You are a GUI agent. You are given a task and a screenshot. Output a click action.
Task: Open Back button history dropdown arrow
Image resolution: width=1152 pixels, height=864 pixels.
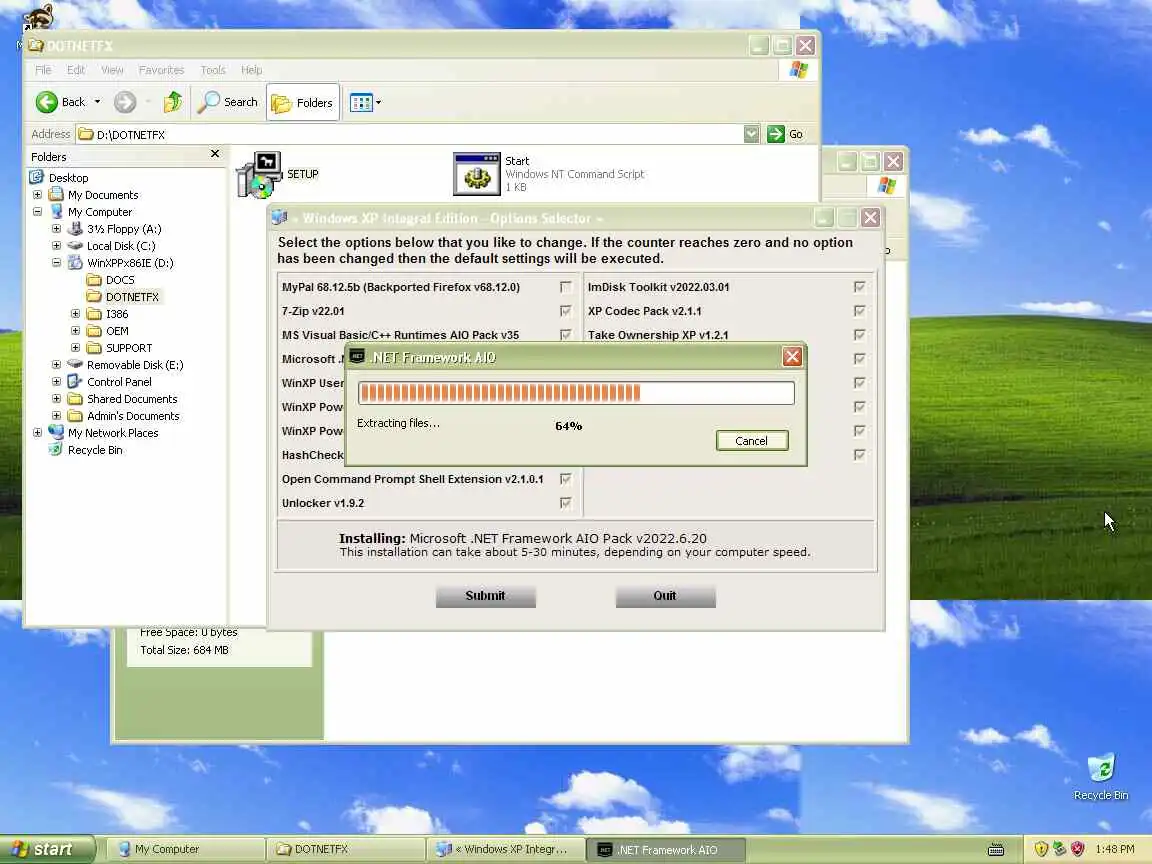97,102
